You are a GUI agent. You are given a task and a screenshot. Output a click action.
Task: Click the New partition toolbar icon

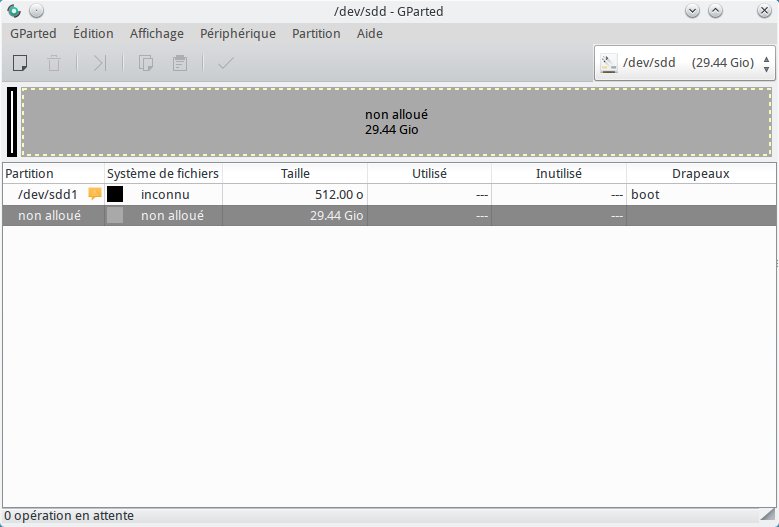(20, 63)
